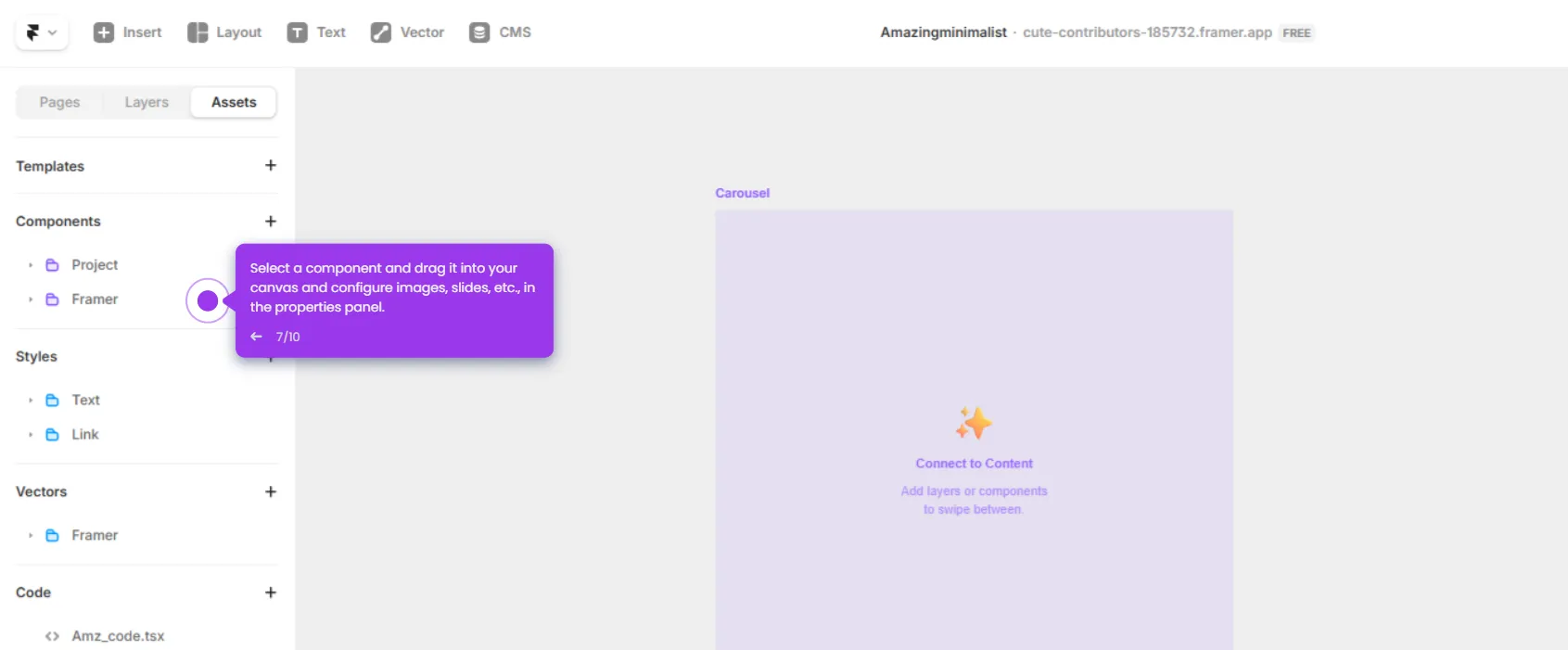1568x650 pixels.
Task: Click the Framer components folder icon
Action: [53, 300]
